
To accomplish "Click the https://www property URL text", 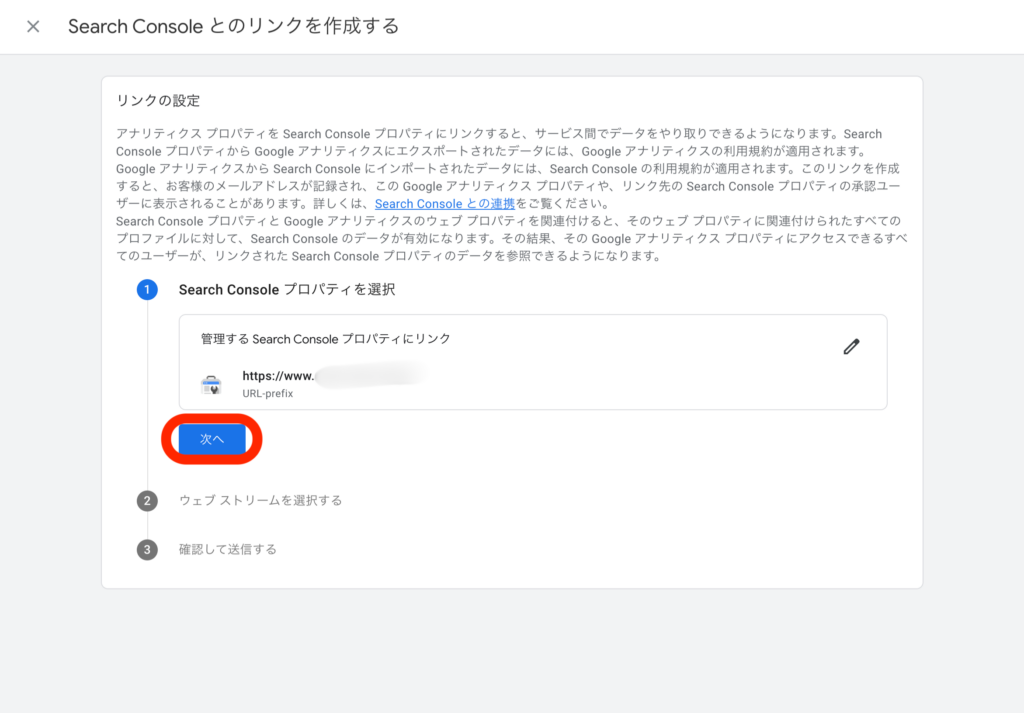I will [278, 377].
